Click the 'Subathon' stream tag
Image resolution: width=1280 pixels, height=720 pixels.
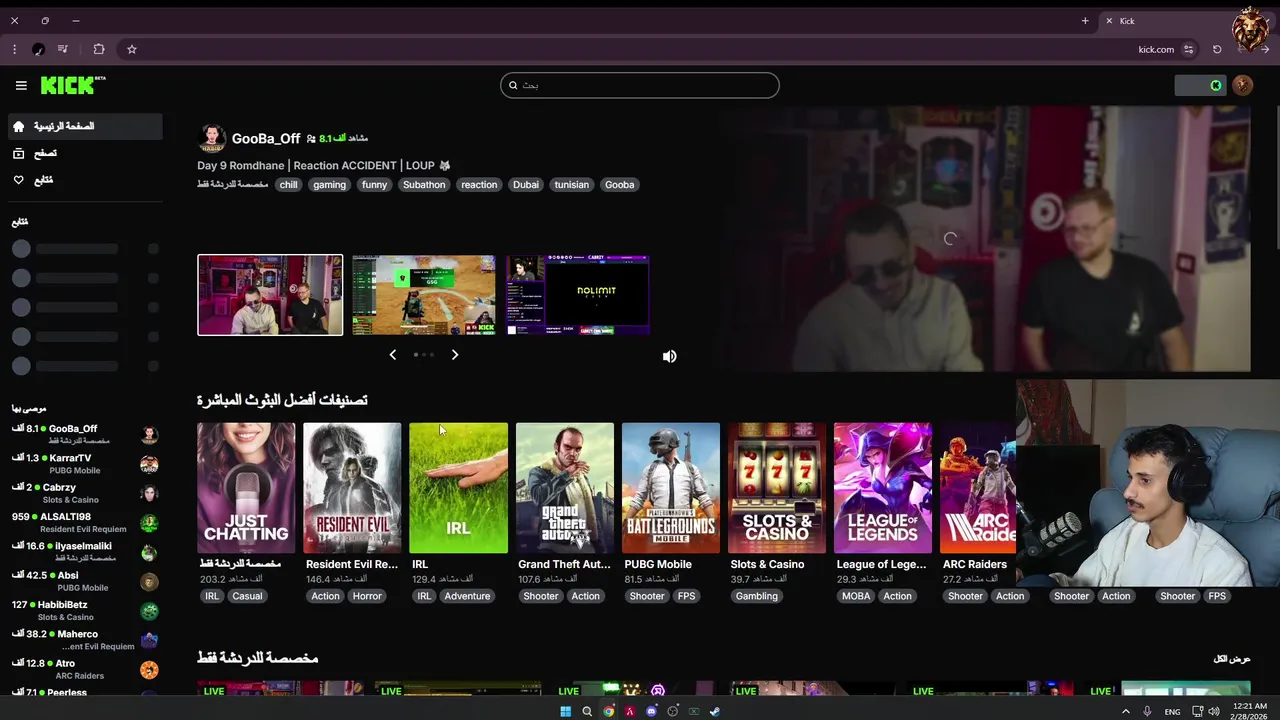(x=424, y=184)
